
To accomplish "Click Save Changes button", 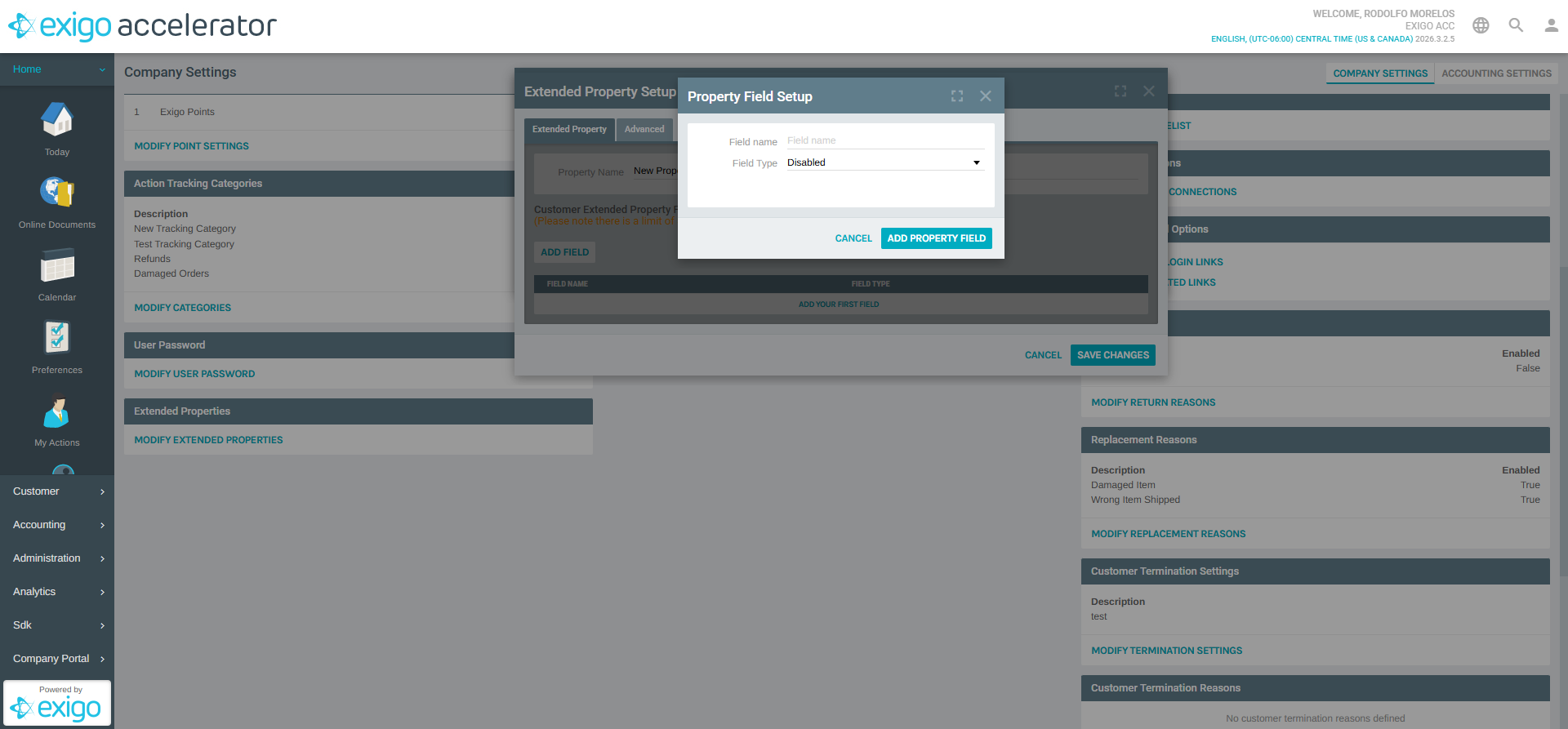I will pos(1113,355).
